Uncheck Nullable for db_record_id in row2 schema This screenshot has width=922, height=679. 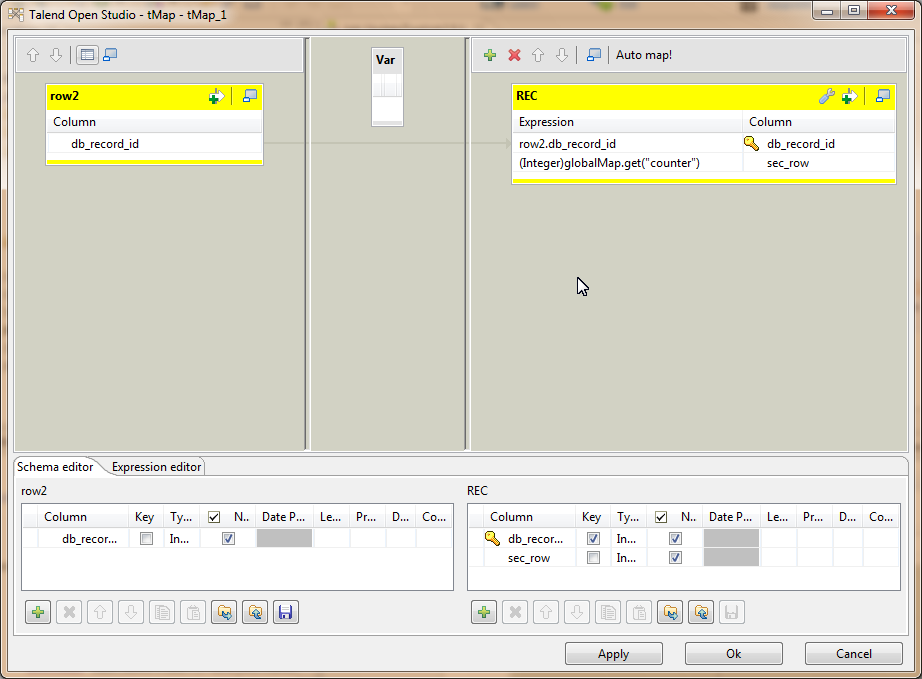click(x=229, y=538)
